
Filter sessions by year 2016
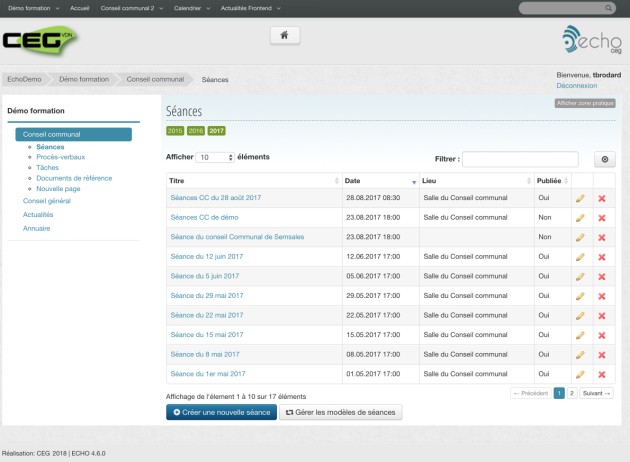pos(196,131)
